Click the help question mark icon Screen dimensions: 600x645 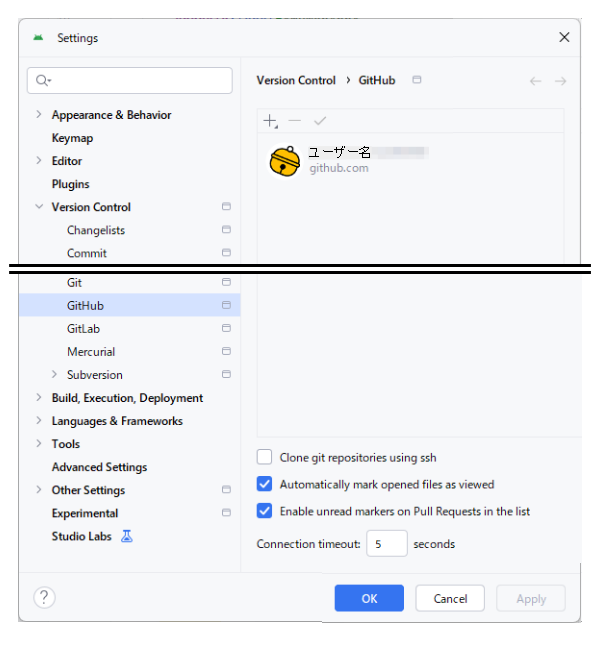[44, 598]
